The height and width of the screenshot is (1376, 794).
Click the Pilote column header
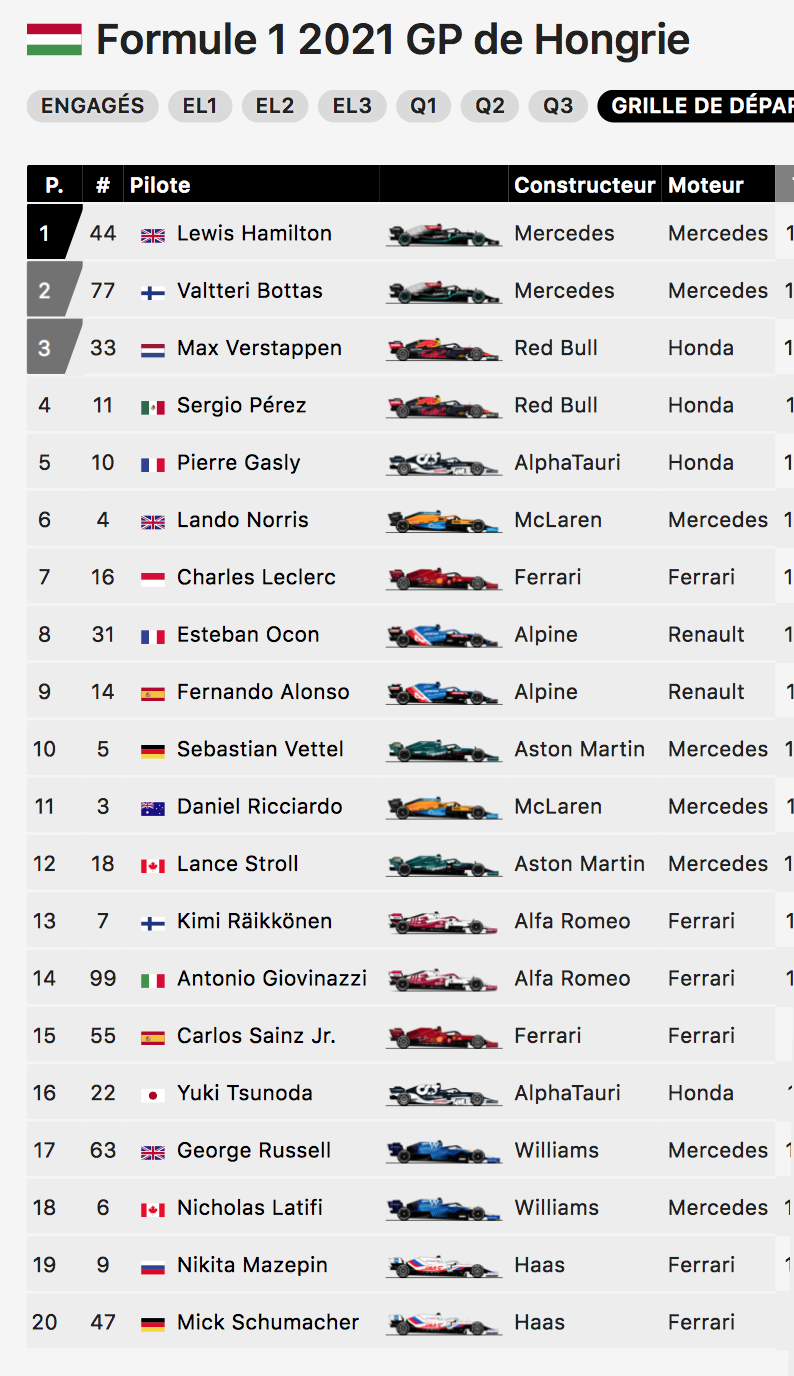click(x=160, y=185)
